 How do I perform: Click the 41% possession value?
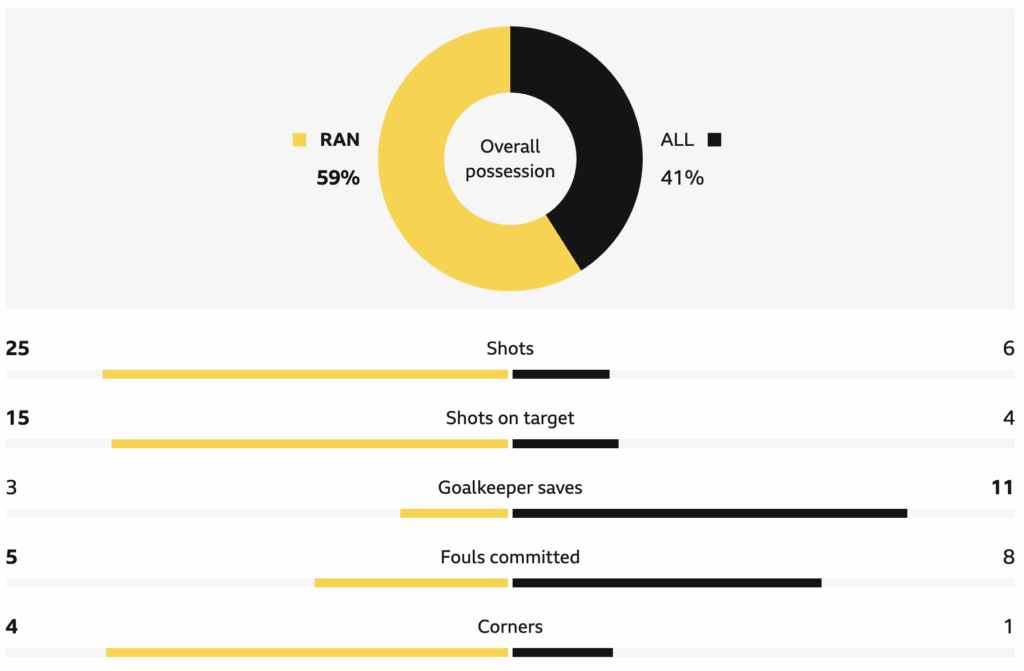682,178
